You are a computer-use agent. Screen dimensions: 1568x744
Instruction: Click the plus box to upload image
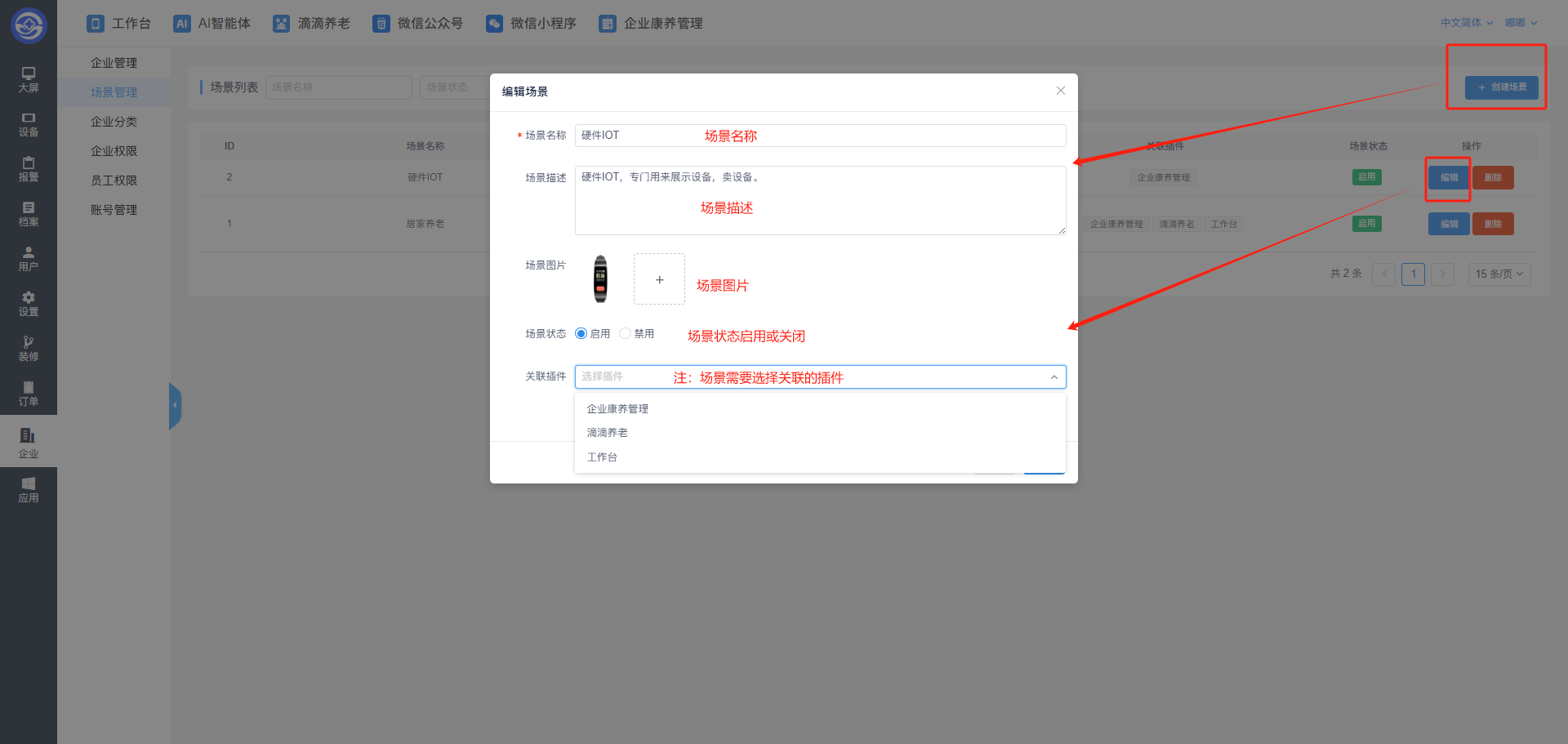(x=659, y=279)
